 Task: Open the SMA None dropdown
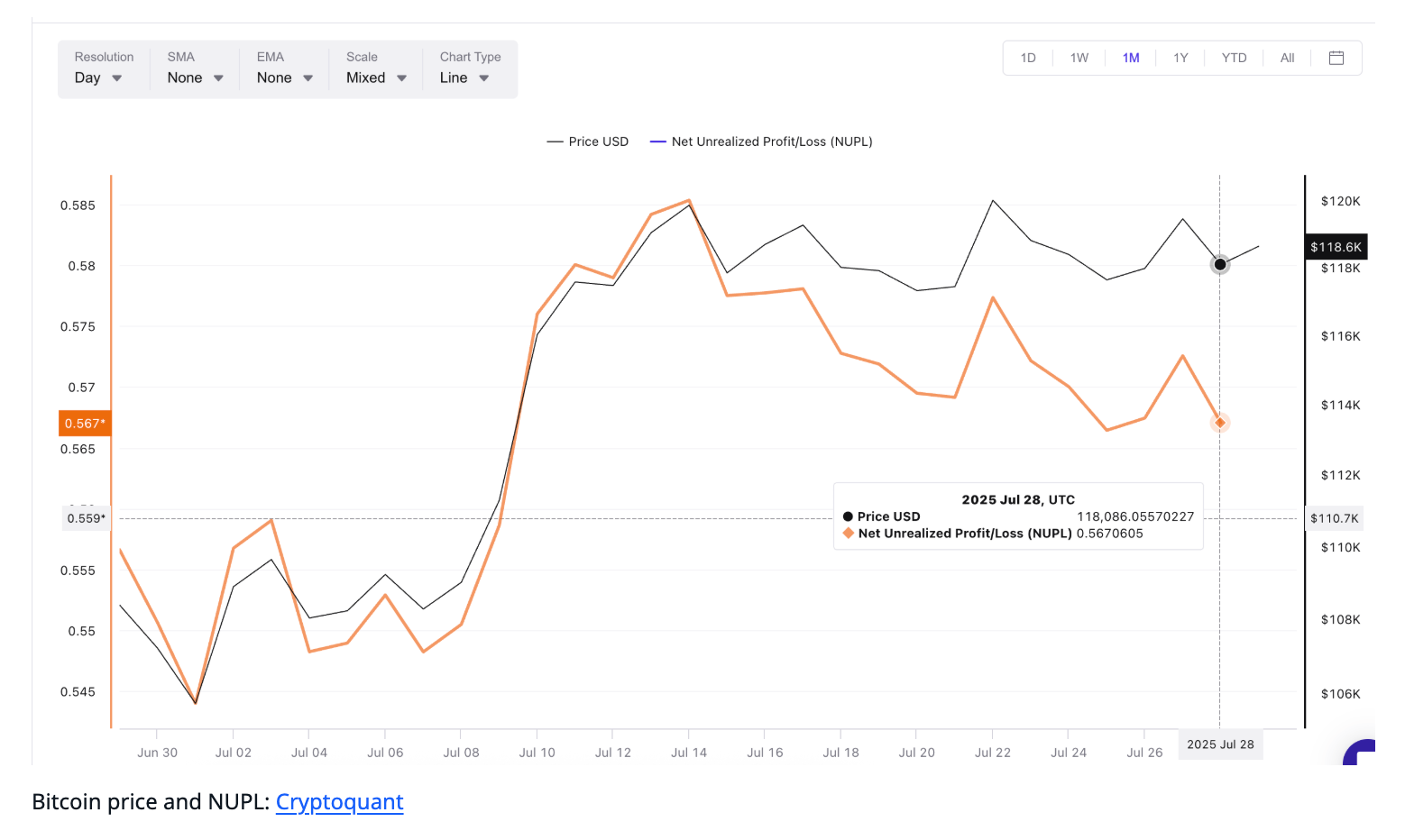pos(195,78)
